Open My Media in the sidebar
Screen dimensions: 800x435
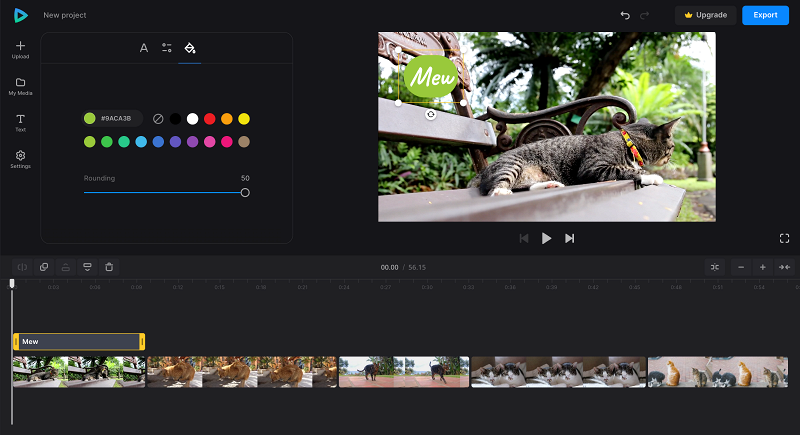pyautogui.click(x=20, y=87)
